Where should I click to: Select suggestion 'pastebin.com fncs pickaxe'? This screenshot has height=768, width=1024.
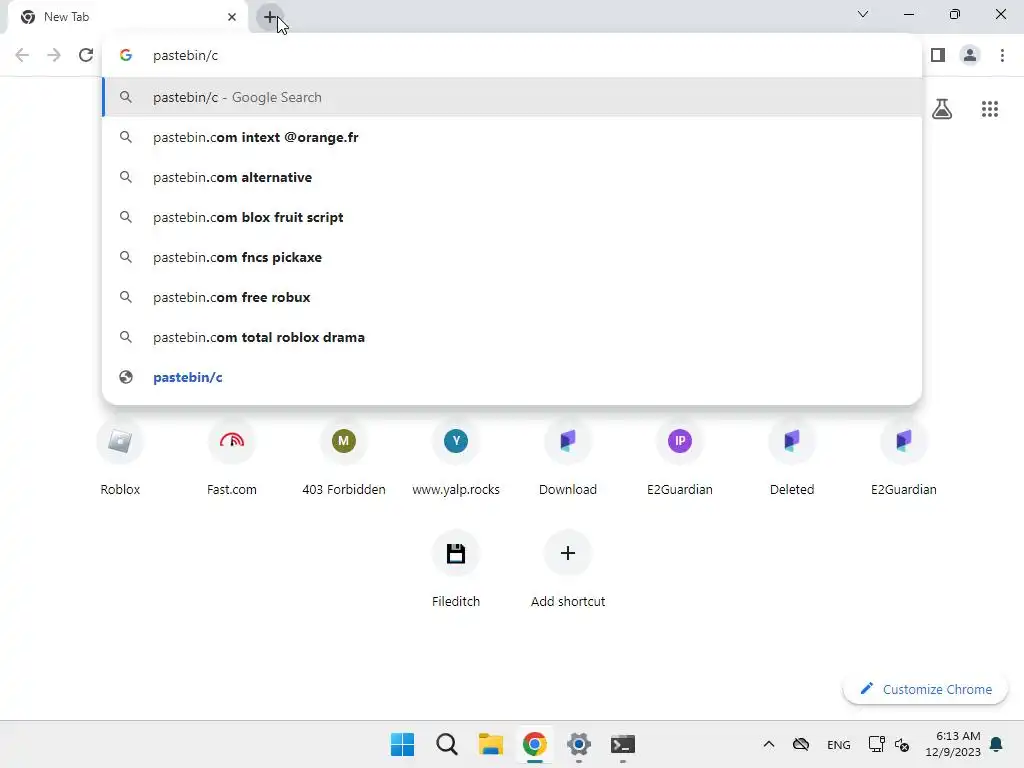pos(512,257)
